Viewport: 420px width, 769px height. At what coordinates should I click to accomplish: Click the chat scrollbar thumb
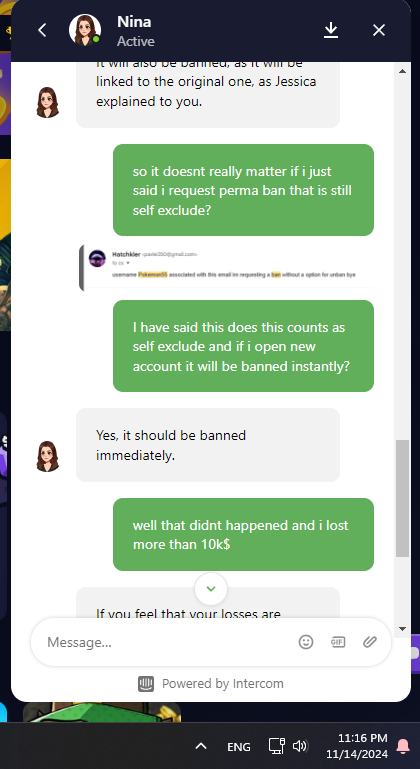point(402,498)
